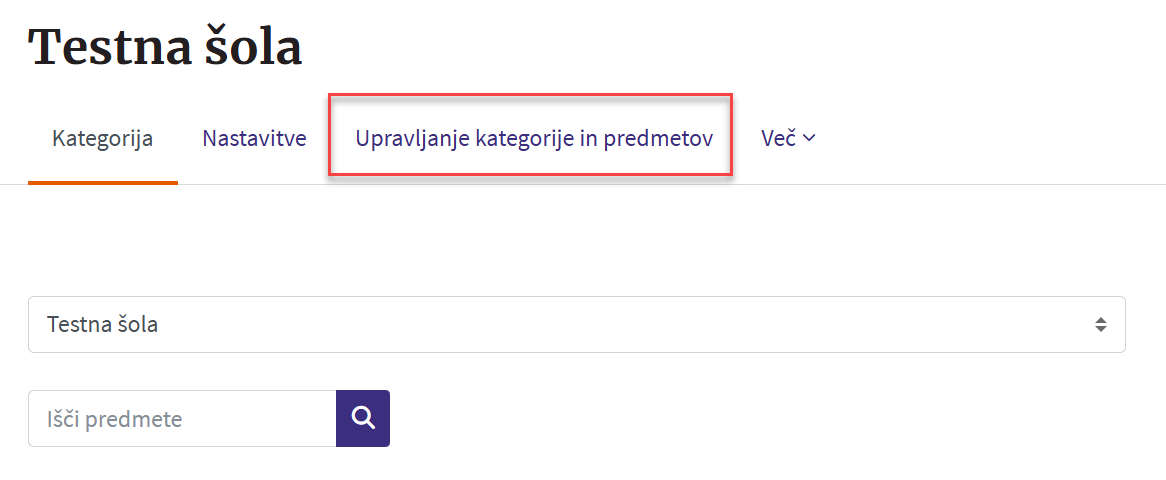Click the Išči predmete placeholder text
Viewport: 1166px width, 480px height.
tap(115, 419)
